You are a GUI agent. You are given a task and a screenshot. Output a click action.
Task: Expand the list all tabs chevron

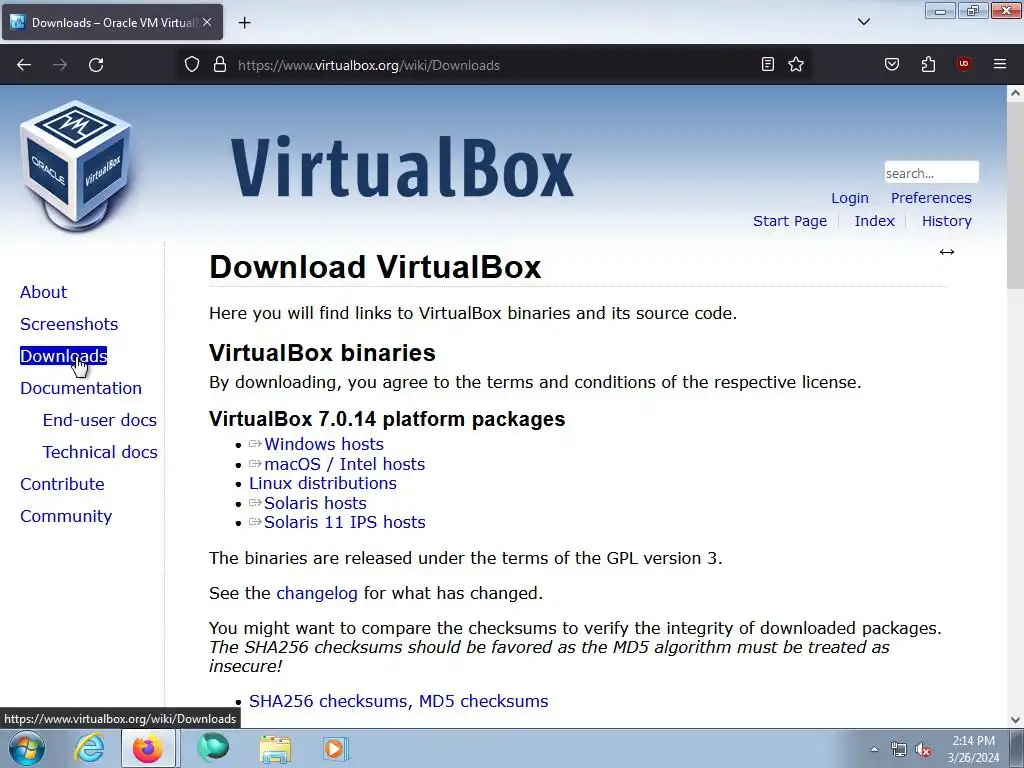863,22
